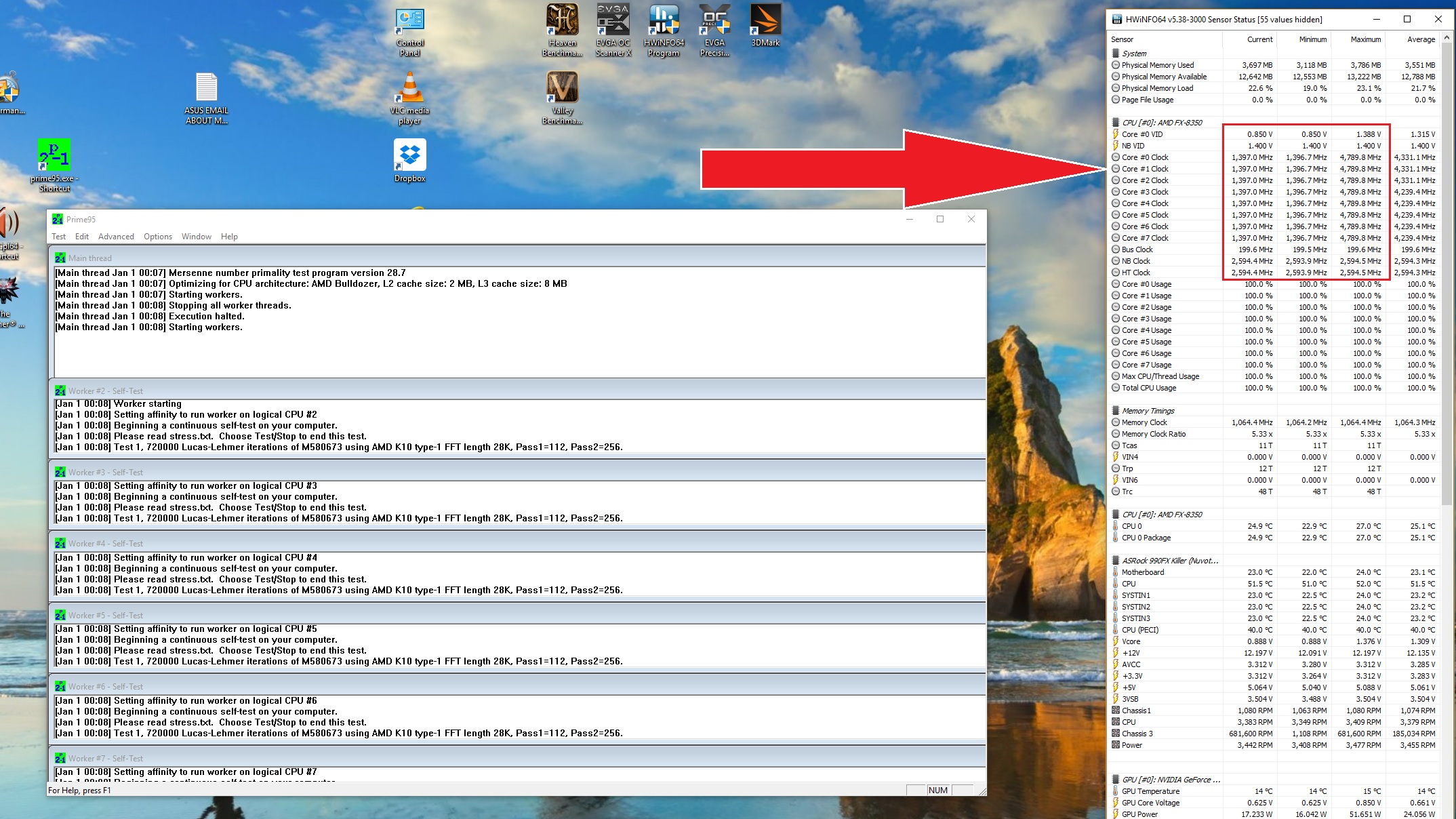Click HWiNFO64 hidden values toggle button
The height and width of the screenshot is (819, 1456).
pyautogui.click(x=1312, y=18)
